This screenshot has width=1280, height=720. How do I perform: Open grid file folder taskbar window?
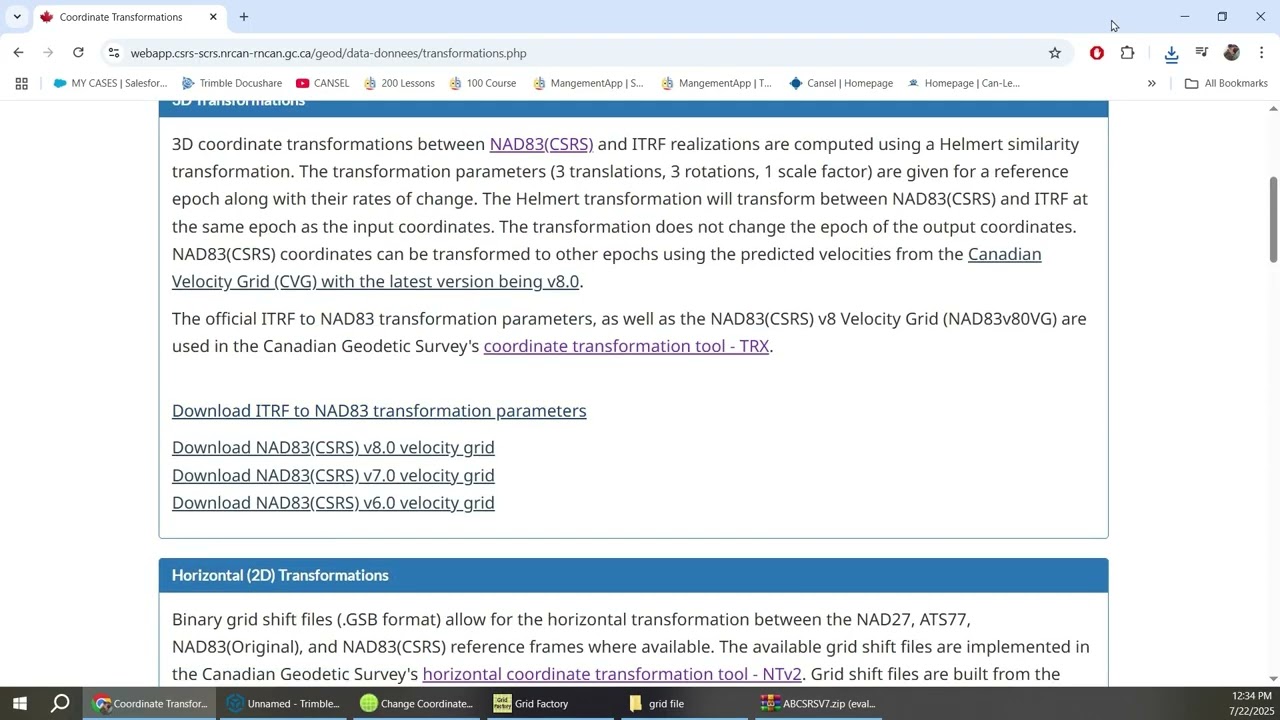pyautogui.click(x=685, y=704)
